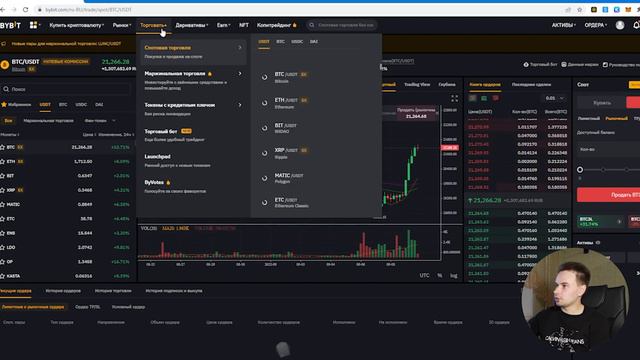Expand the Spot trading submenu arrow
Image resolution: width=640 pixels, height=360 pixels.
[240, 48]
